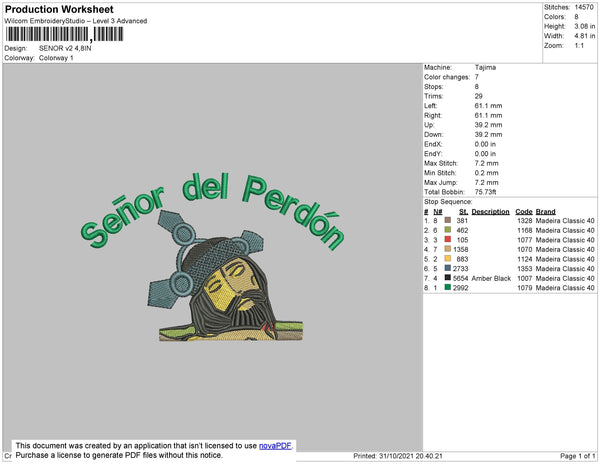Click code '1079' in stop 8
The height and width of the screenshot is (464, 600).
[x=525, y=288]
